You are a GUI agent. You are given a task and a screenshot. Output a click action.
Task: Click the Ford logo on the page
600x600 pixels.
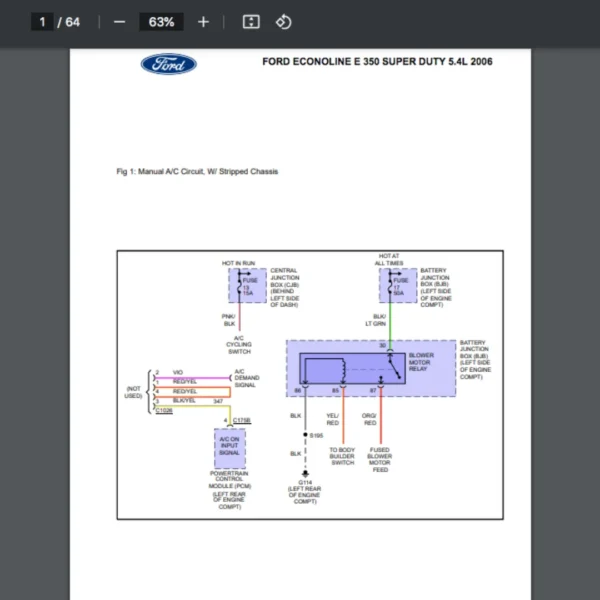pos(169,64)
